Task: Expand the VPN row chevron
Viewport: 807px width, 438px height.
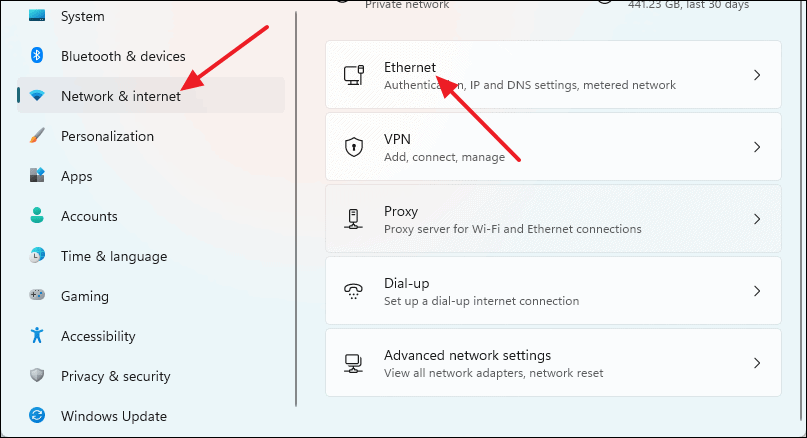Action: point(757,147)
